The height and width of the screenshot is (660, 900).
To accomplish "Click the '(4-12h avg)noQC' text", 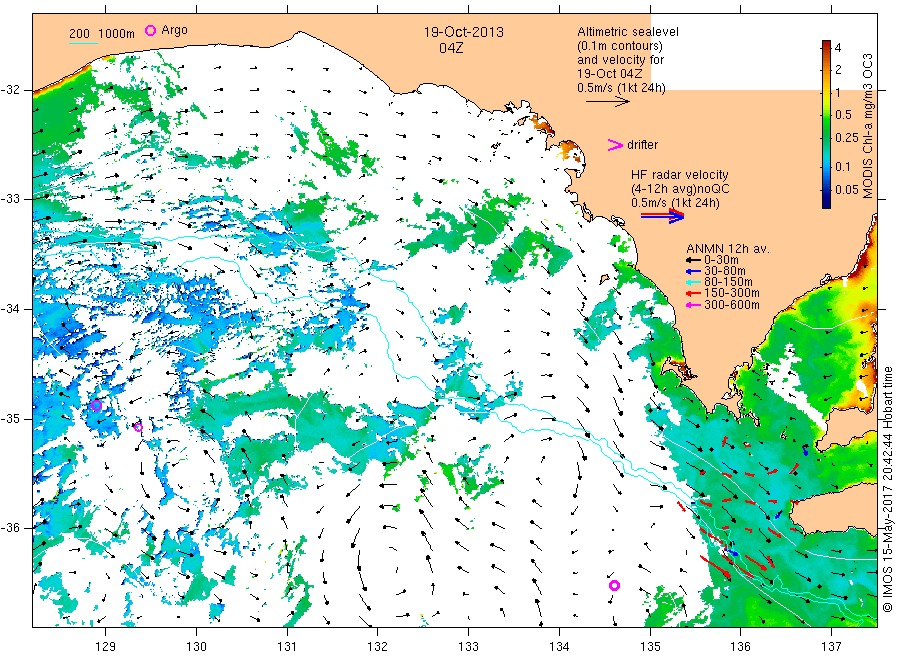I will click(681, 189).
